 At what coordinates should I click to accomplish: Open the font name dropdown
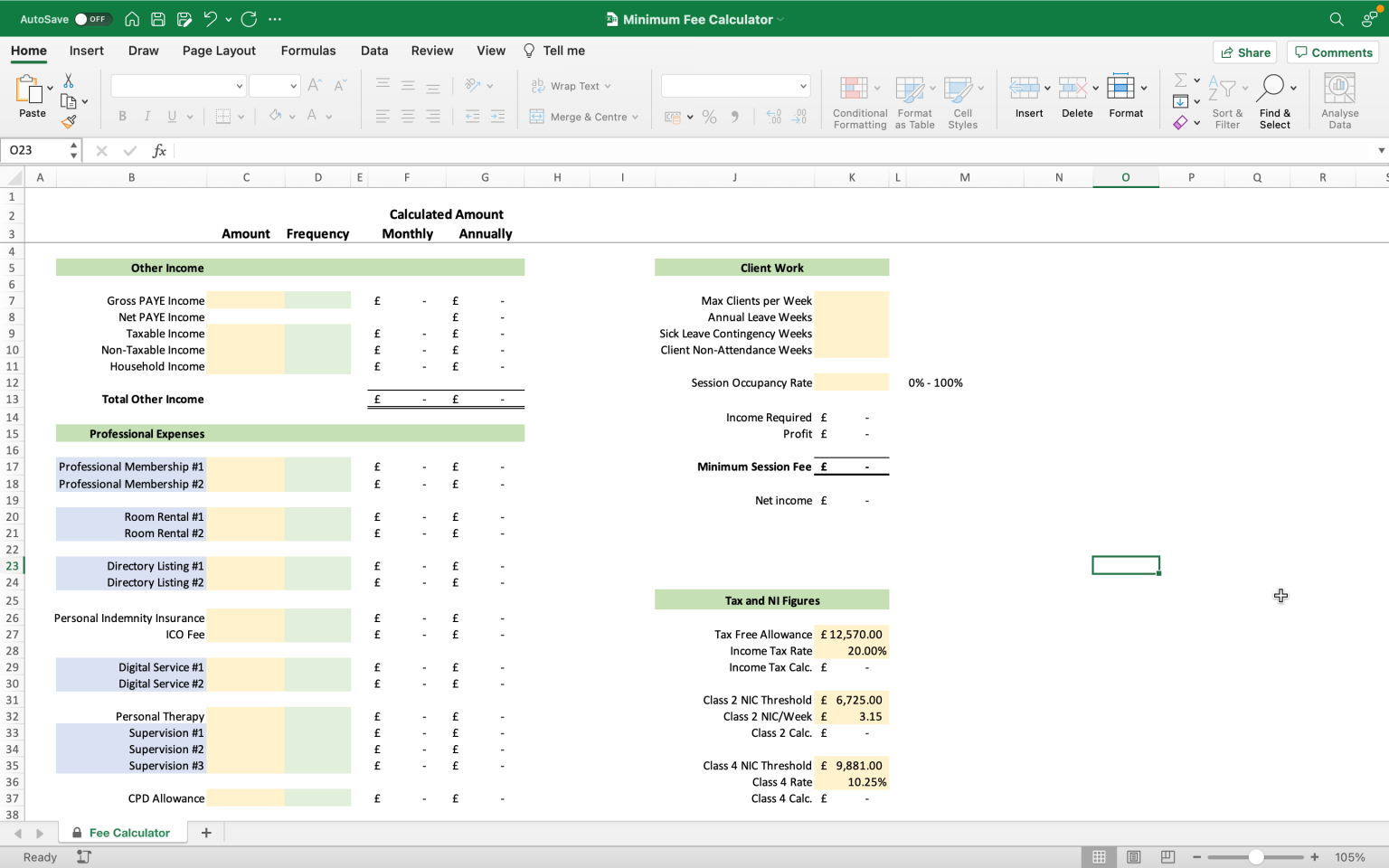239,86
